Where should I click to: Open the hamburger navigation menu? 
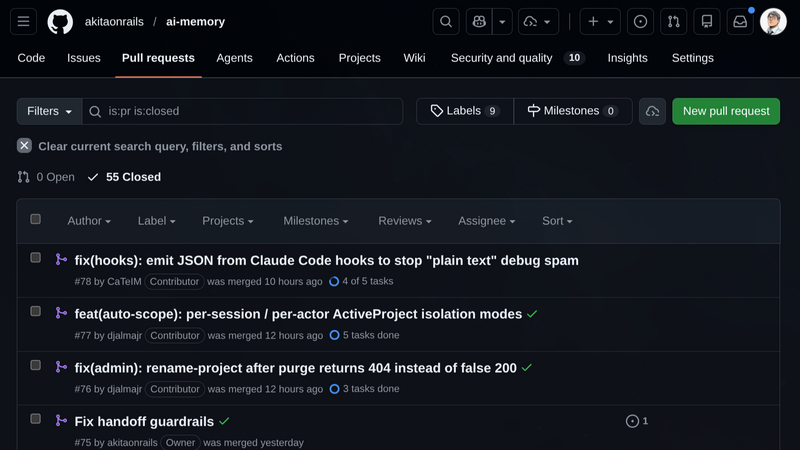(23, 21)
